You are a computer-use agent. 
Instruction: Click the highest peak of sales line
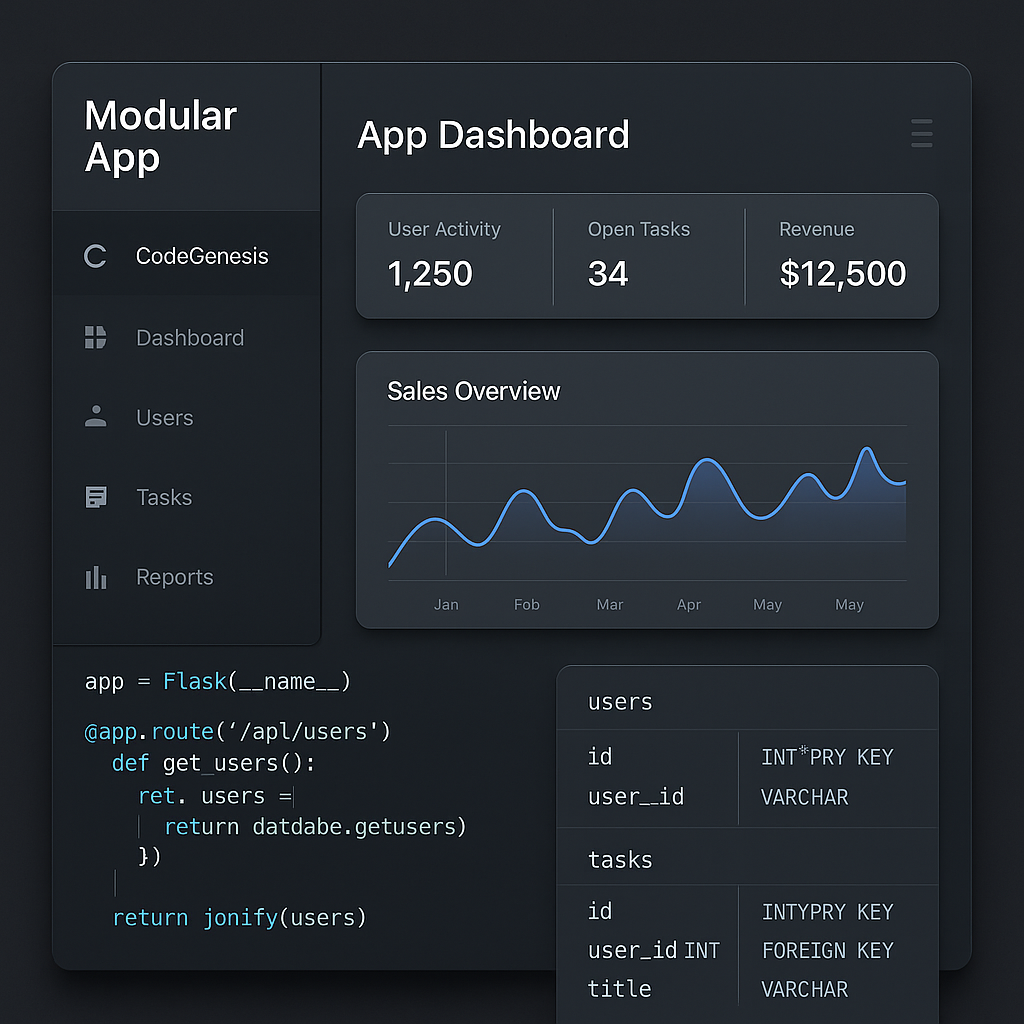[x=867, y=449]
